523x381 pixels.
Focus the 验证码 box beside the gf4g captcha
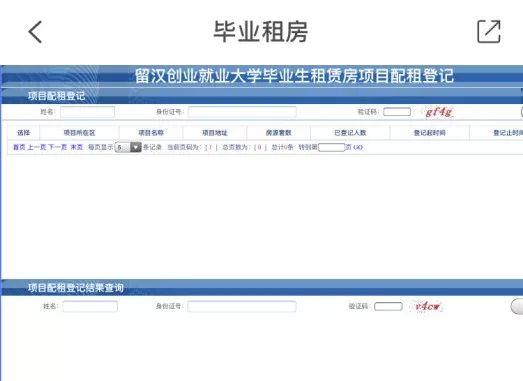[397, 112]
